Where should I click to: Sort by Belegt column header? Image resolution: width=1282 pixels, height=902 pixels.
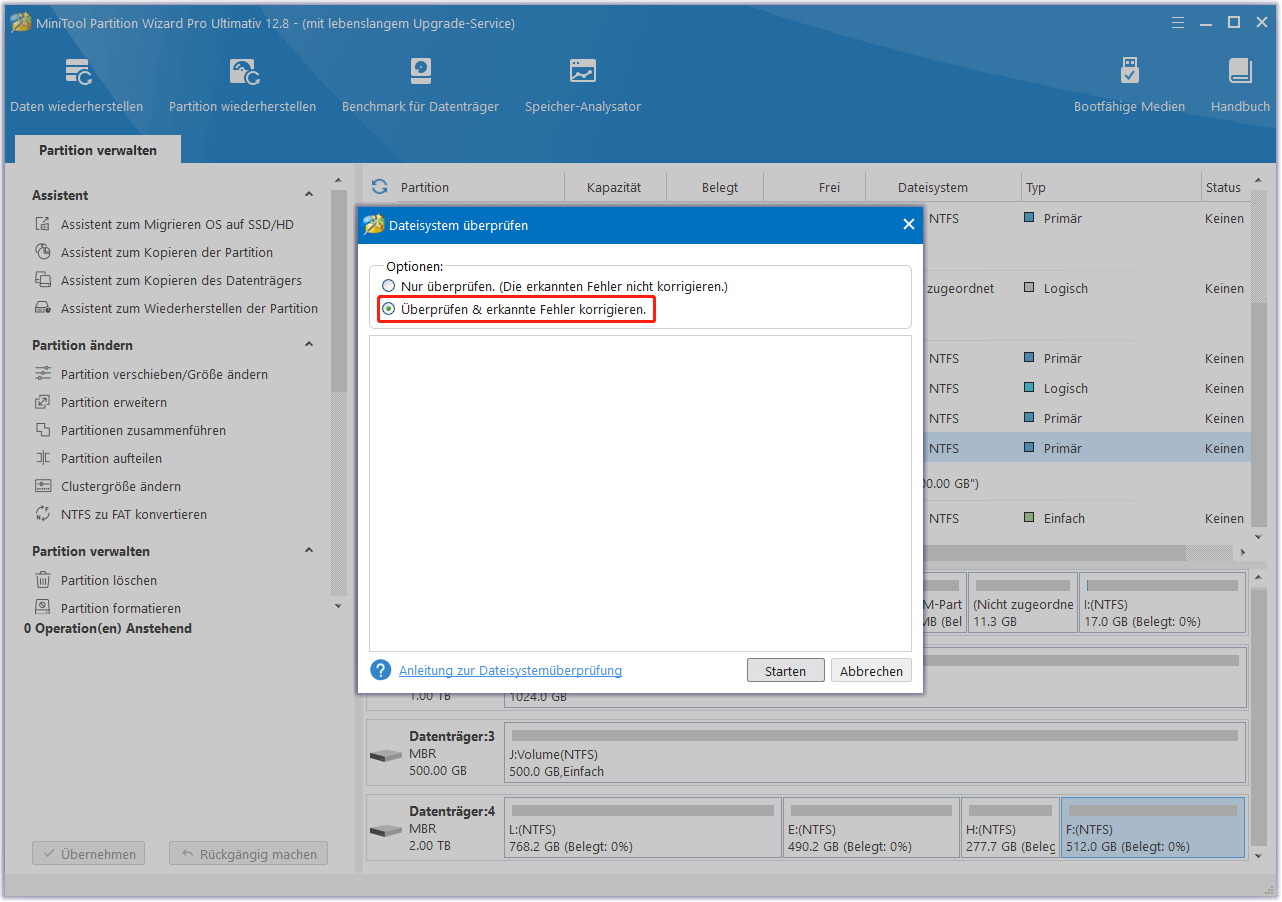719,187
